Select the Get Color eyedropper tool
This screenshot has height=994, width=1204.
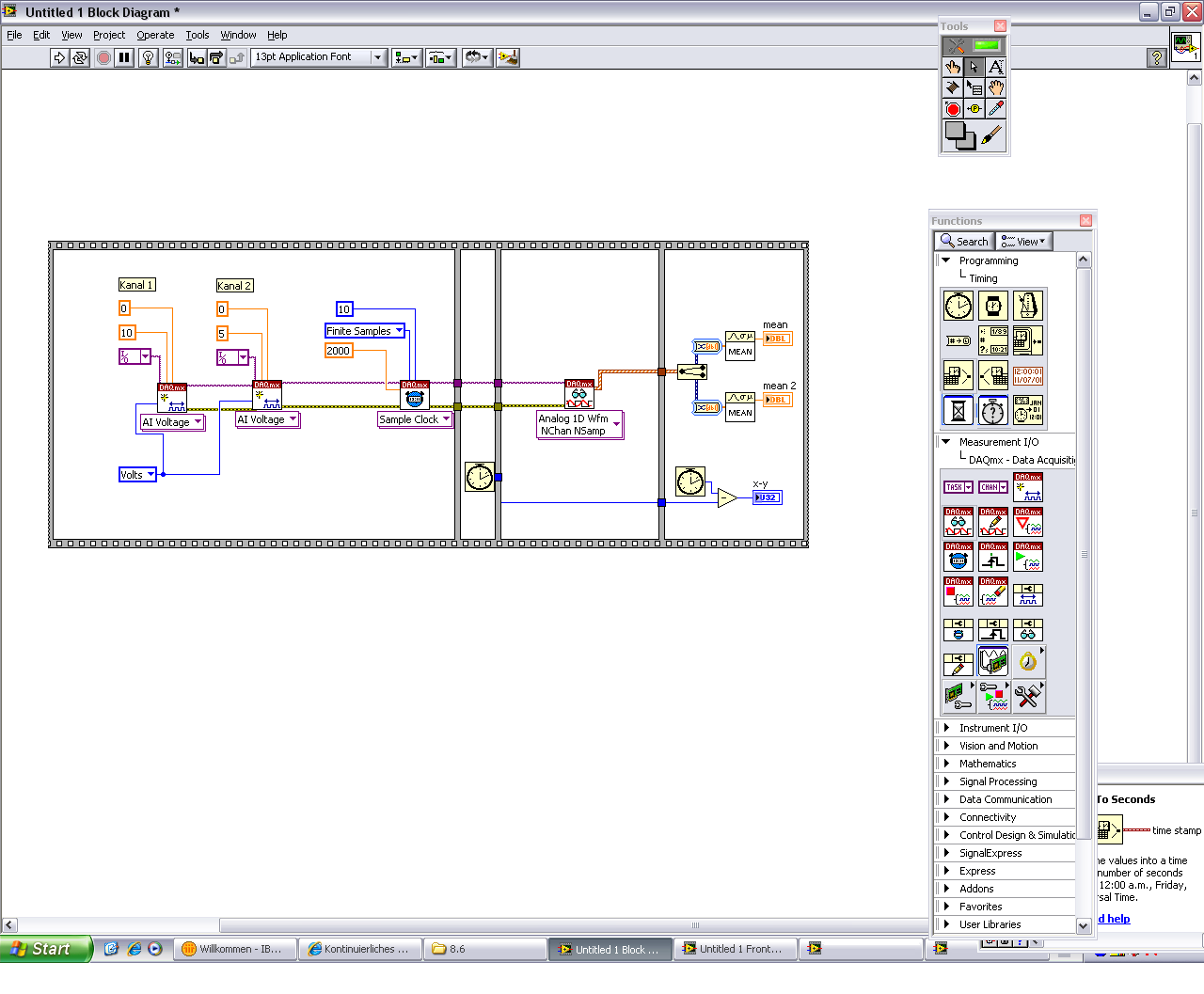[996, 109]
